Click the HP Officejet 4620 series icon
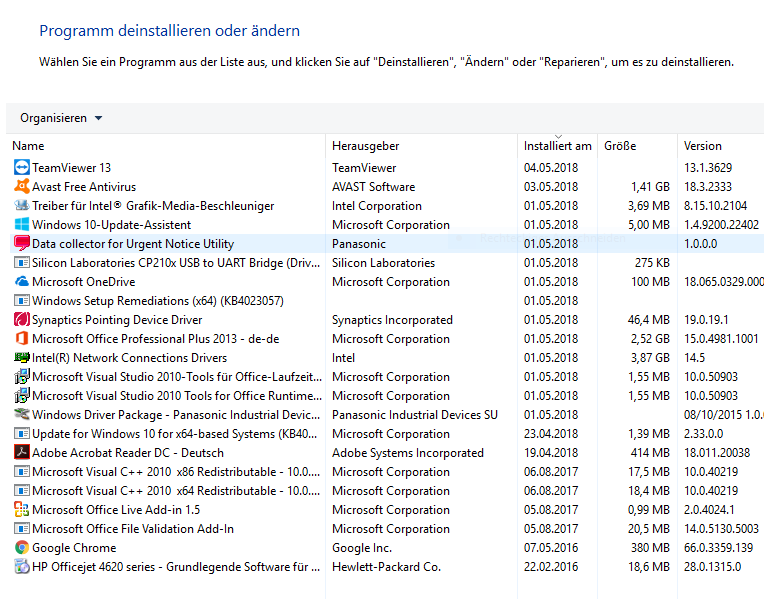The width and height of the screenshot is (764, 599). [x=21, y=567]
